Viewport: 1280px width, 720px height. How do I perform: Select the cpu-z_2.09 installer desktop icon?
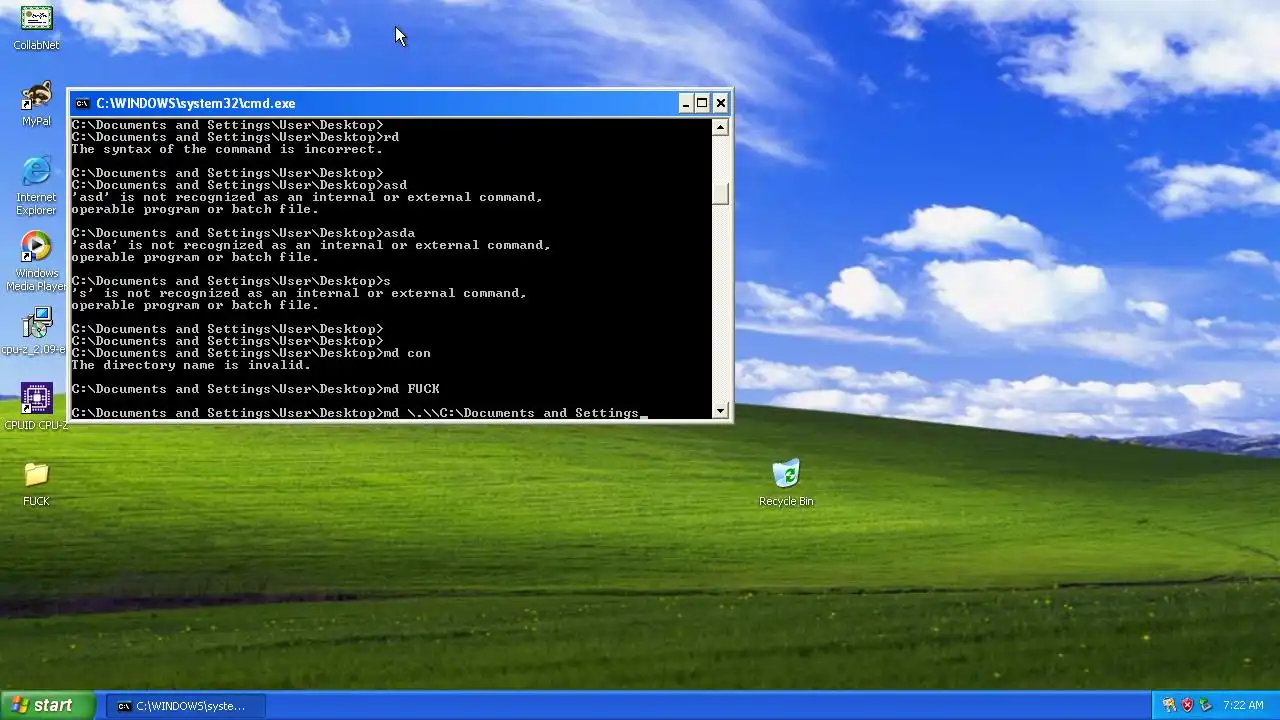tap(36, 331)
